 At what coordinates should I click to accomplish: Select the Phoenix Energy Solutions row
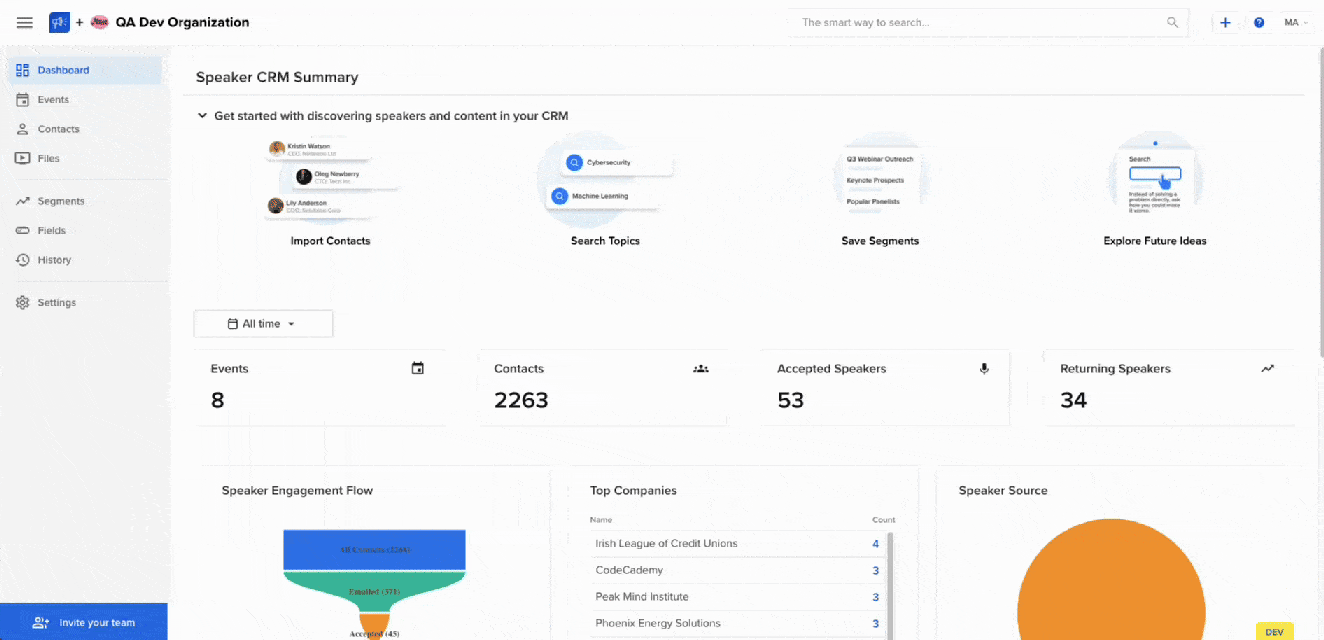[x=736, y=623]
